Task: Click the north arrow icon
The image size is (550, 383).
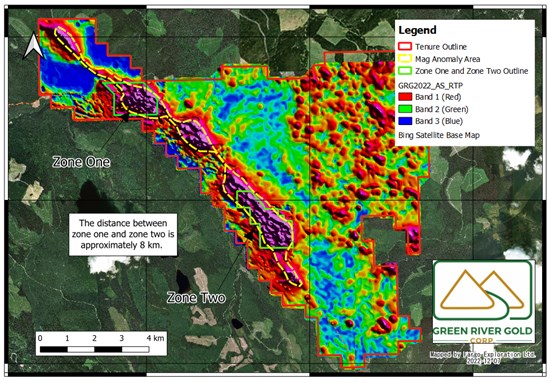Action: (33, 45)
